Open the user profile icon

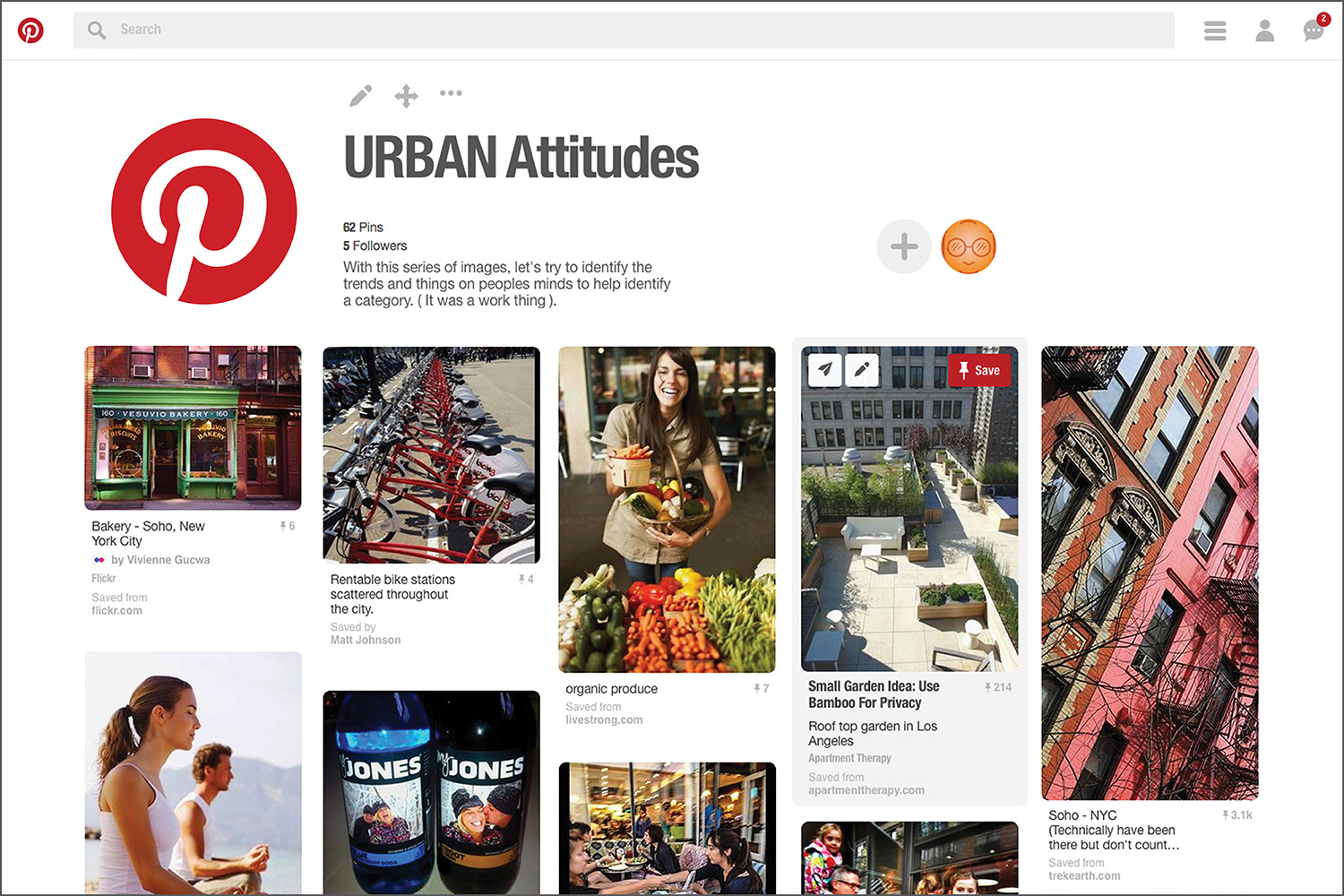(x=1264, y=31)
